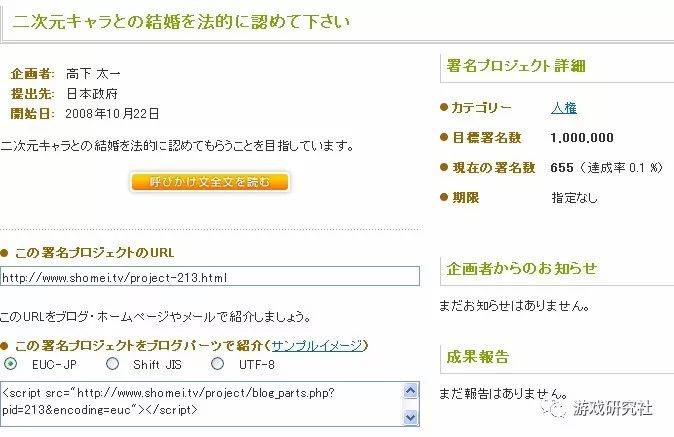674x437 pixels.
Task: Open the 人権 category link
Action: [564, 107]
